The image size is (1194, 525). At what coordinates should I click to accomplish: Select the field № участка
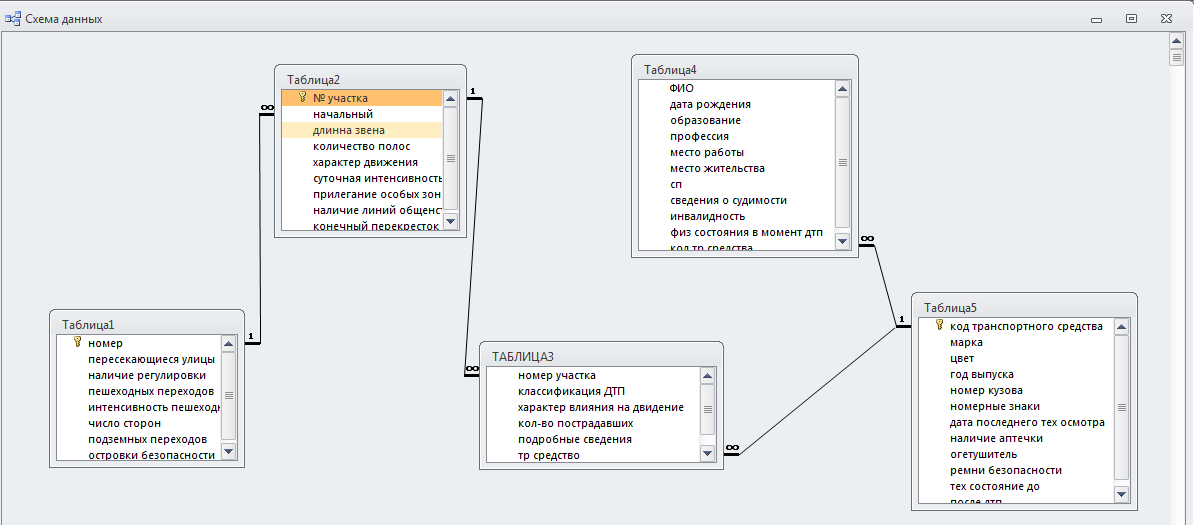[362, 98]
